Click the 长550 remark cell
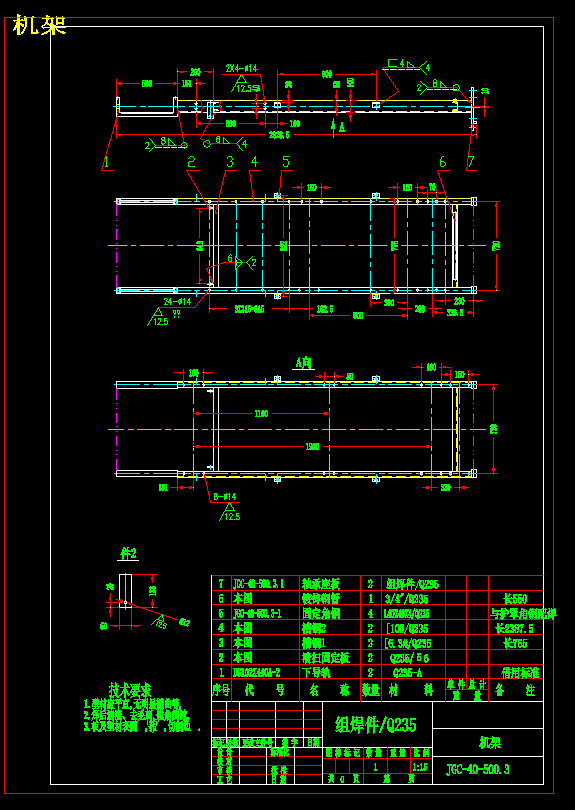Viewport: 575px width, 810px height. pyautogui.click(x=515, y=599)
